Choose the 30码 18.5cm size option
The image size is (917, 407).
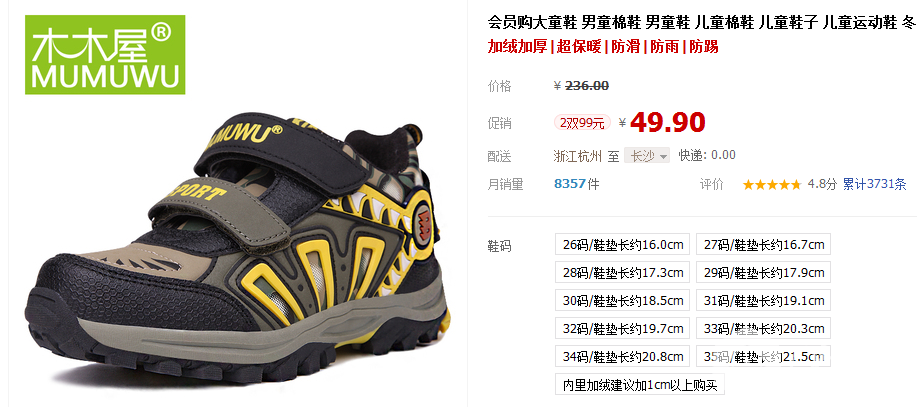[x=622, y=300]
